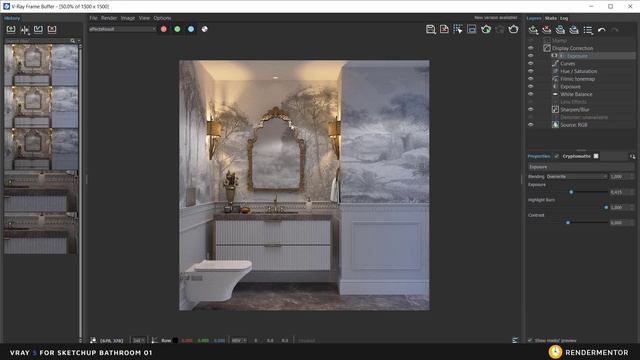Click the save image icon in top toolbar
This screenshot has width=640, height=360.
tap(431, 29)
